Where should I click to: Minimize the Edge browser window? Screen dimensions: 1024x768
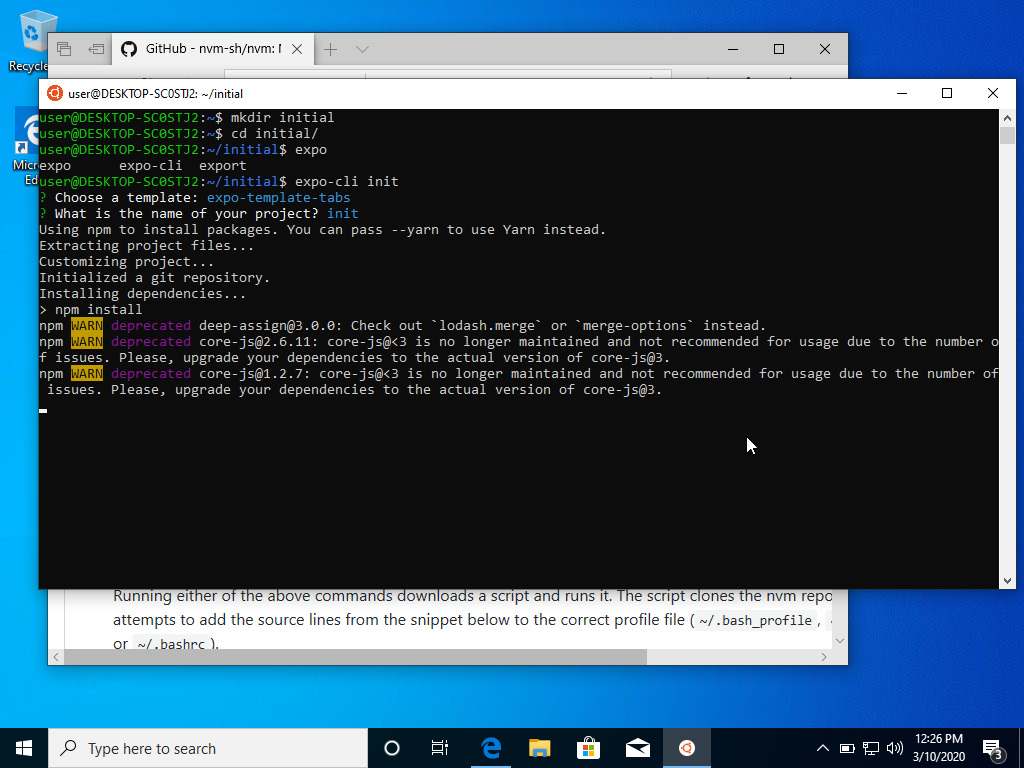pos(733,49)
